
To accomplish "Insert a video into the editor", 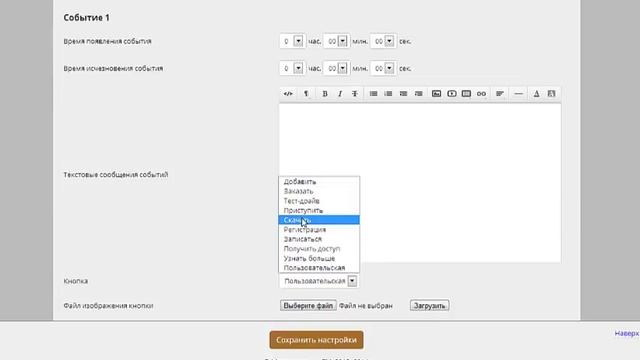I will point(451,94).
